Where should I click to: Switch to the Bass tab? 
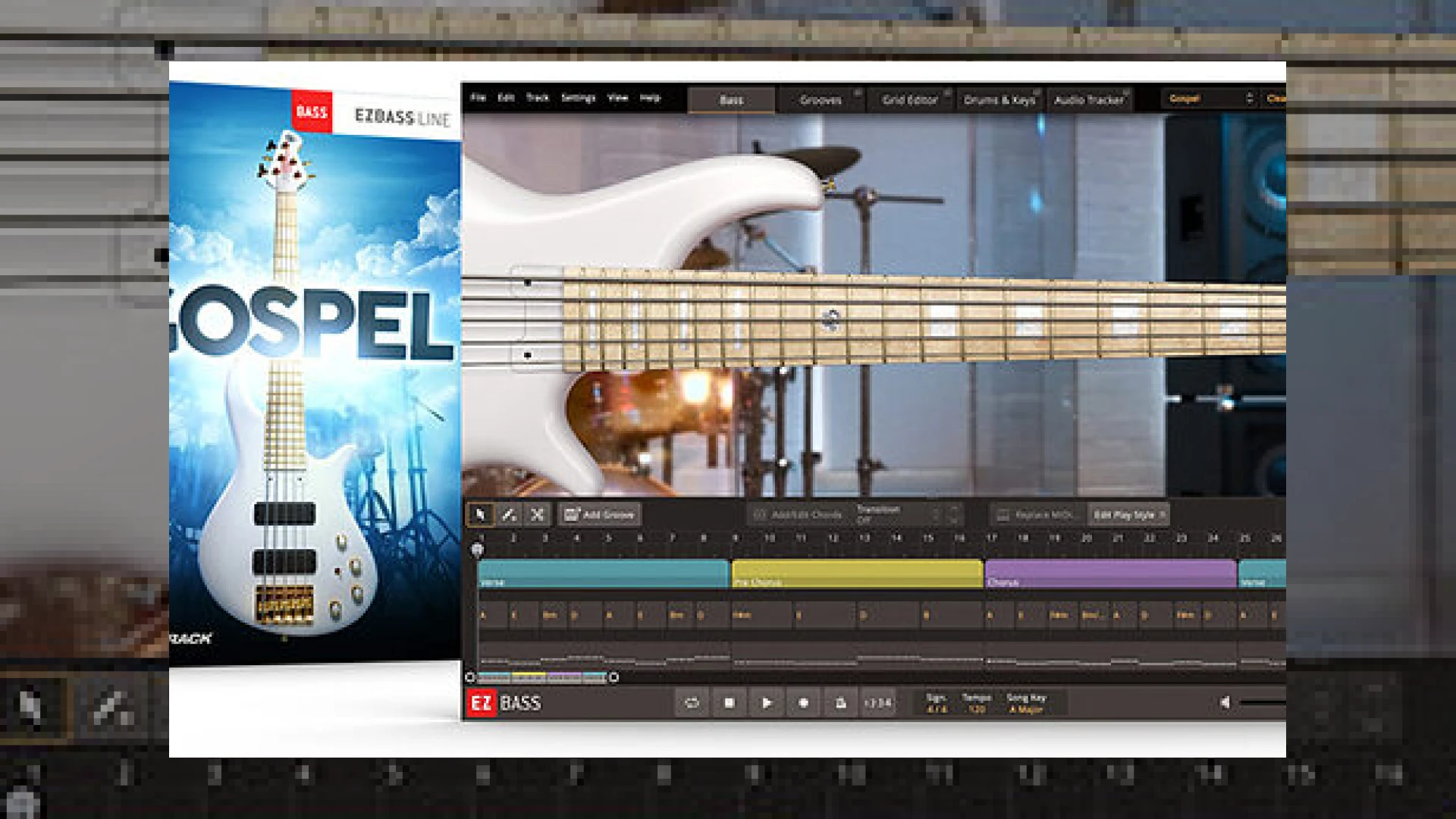[x=731, y=100]
